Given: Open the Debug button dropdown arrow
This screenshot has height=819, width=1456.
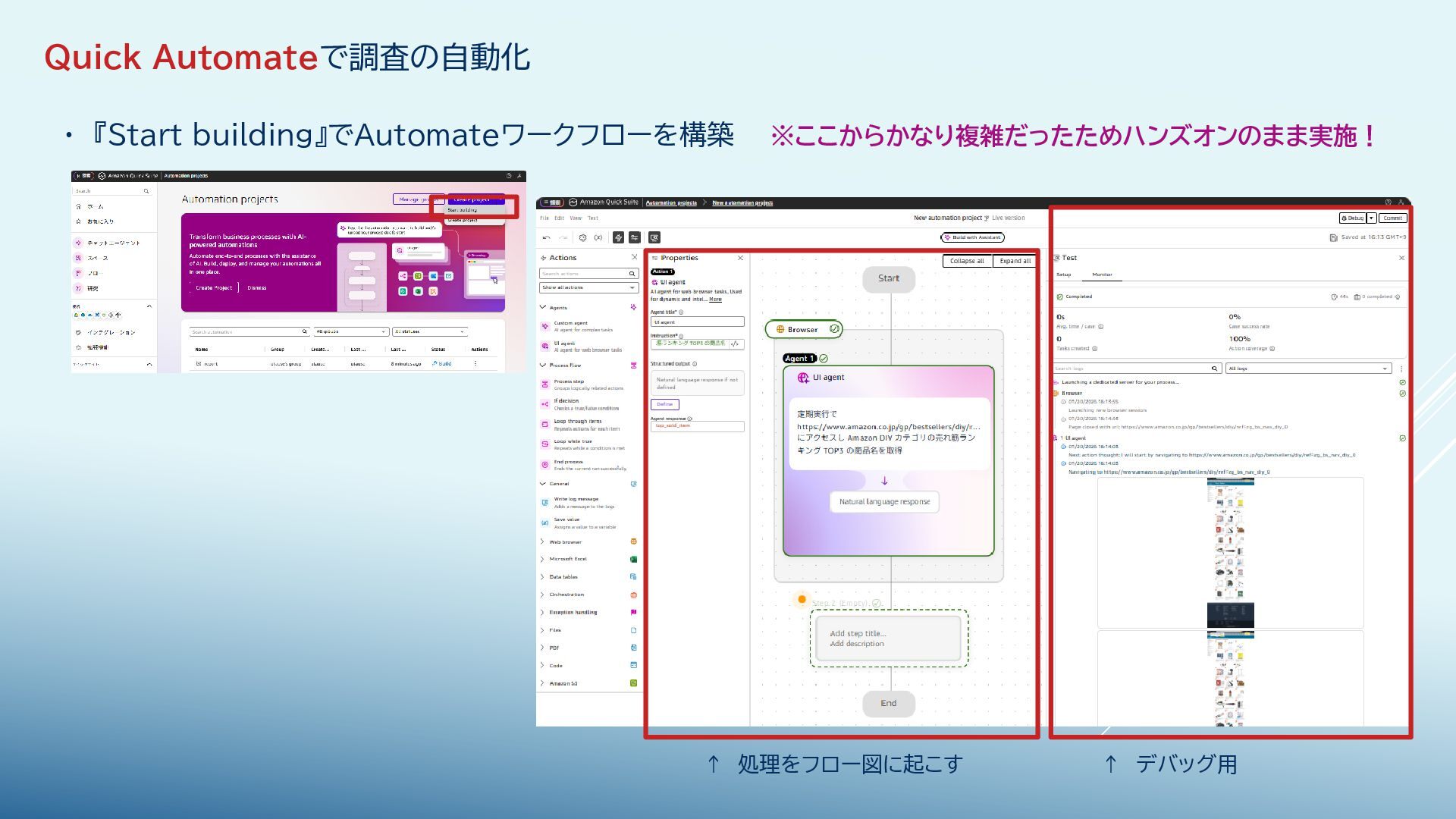Looking at the screenshot, I should coord(1371,218).
